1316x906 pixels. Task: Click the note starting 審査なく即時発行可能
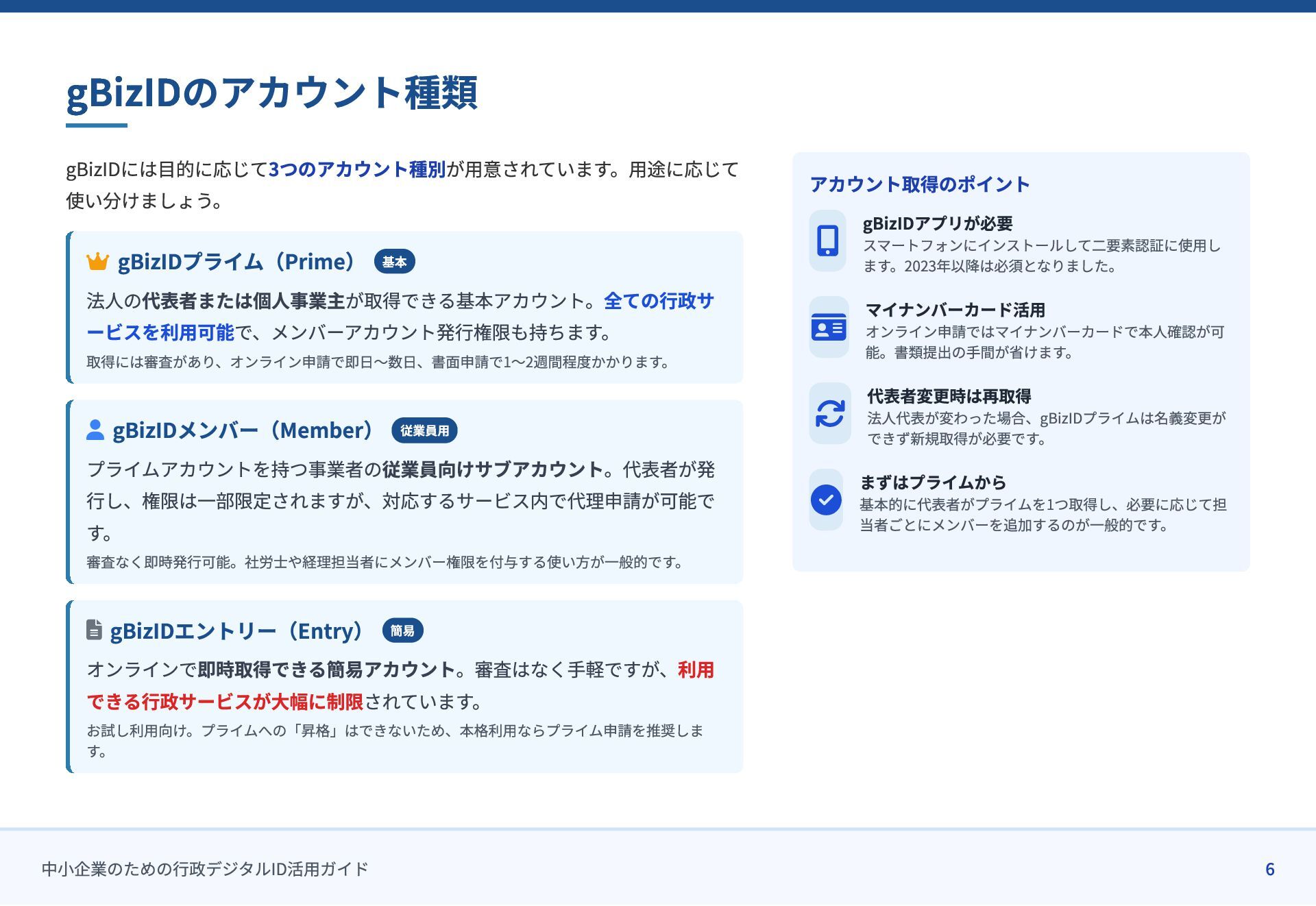pos(385,562)
